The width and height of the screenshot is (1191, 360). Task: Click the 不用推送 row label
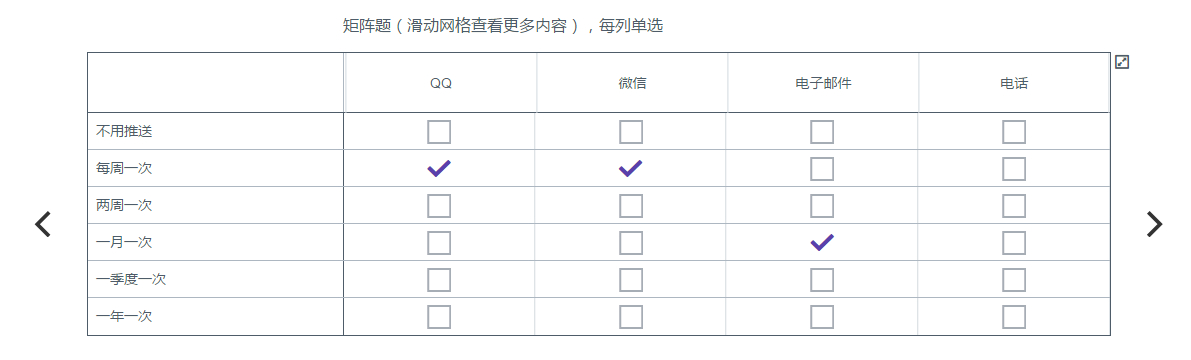125,131
